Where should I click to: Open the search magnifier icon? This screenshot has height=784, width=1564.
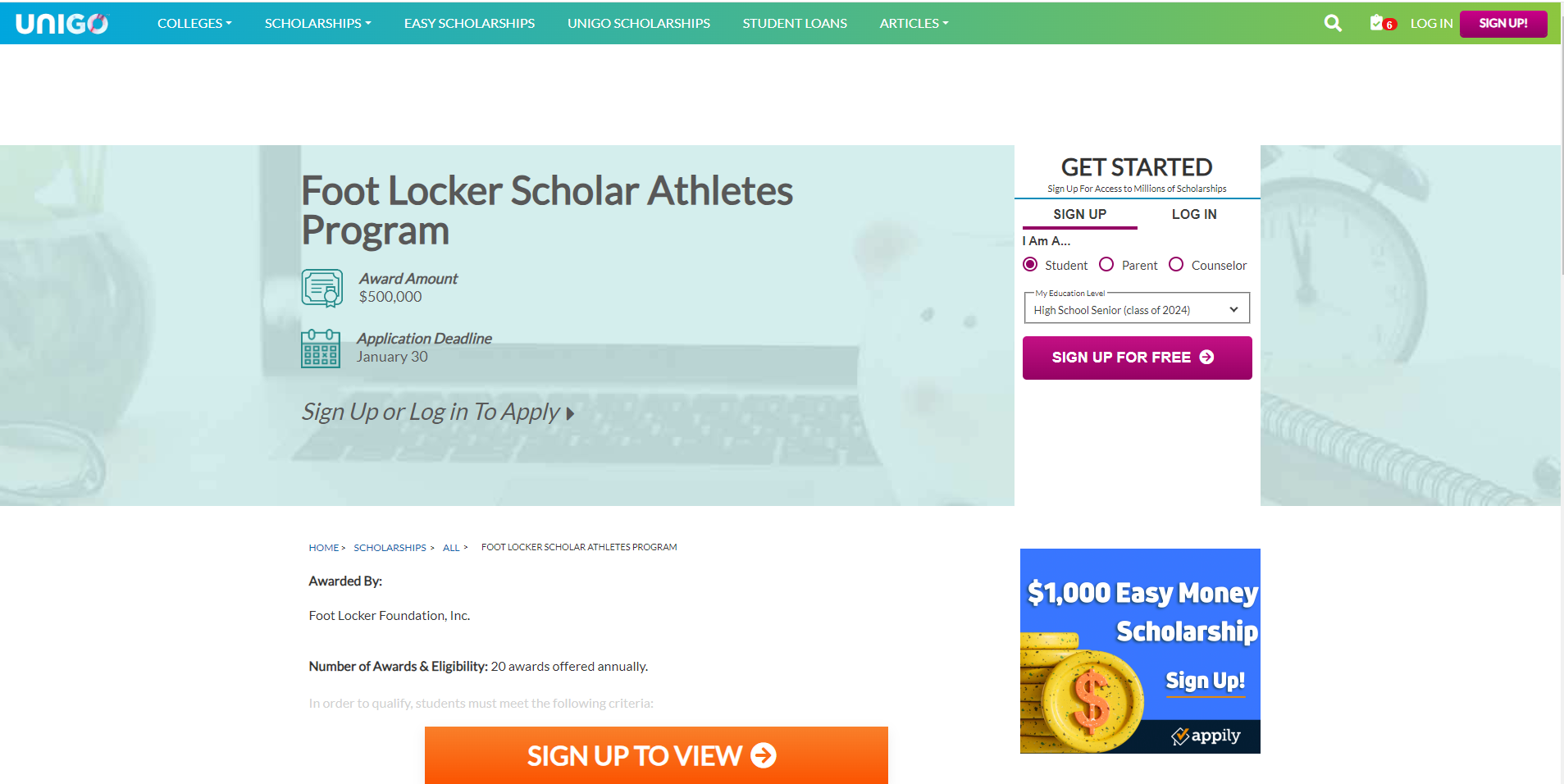tap(1333, 23)
